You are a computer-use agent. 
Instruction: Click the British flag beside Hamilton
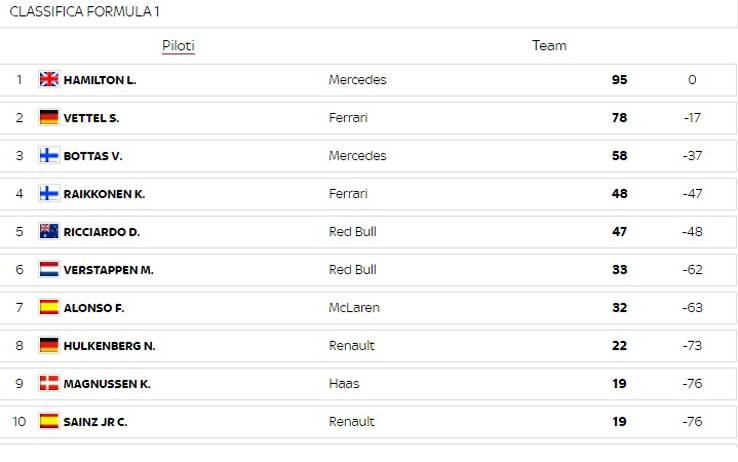point(49,80)
